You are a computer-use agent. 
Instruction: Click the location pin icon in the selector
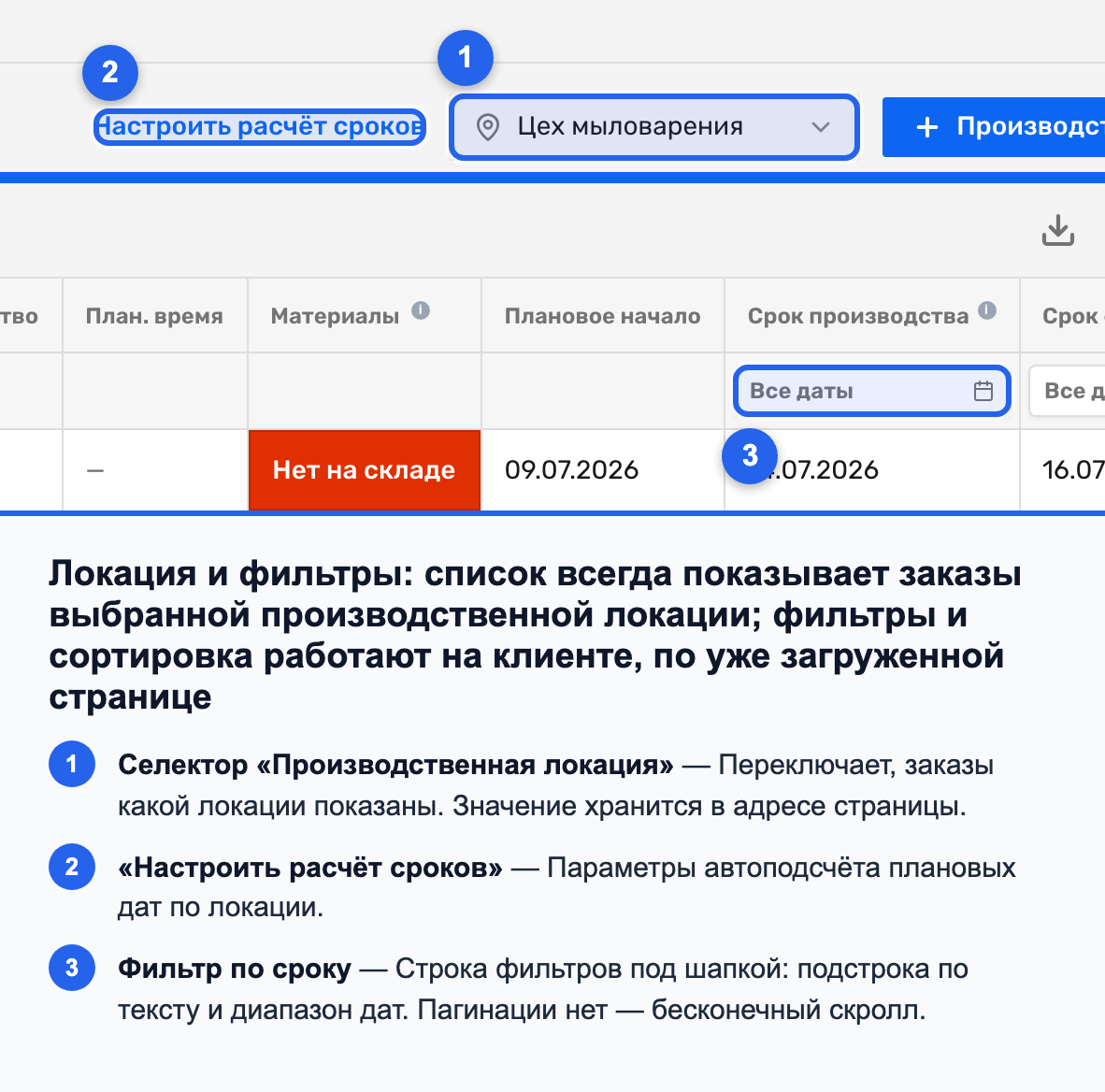pyautogui.click(x=488, y=127)
